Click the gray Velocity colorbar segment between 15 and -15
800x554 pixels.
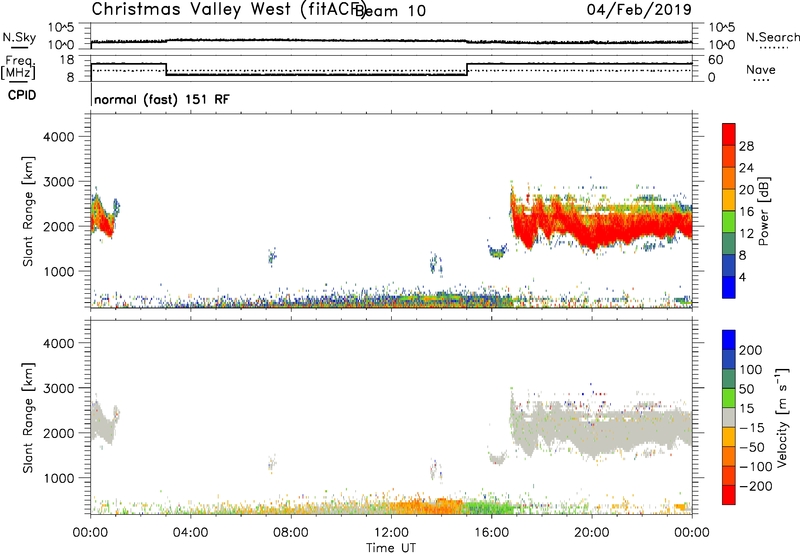[x=729, y=417]
